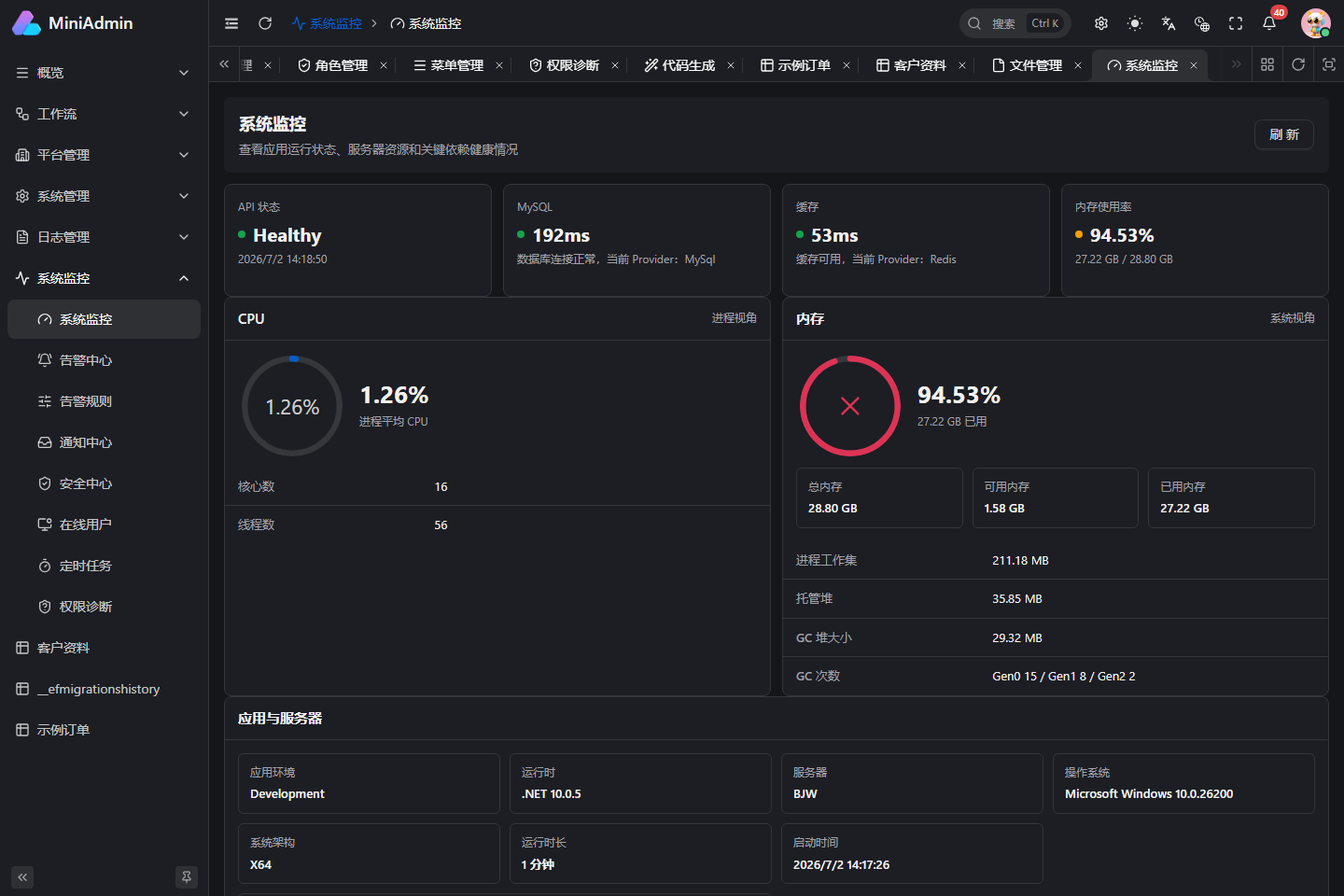Open the tab grid overview icon
Screen dimensions: 1344x896
(1267, 64)
